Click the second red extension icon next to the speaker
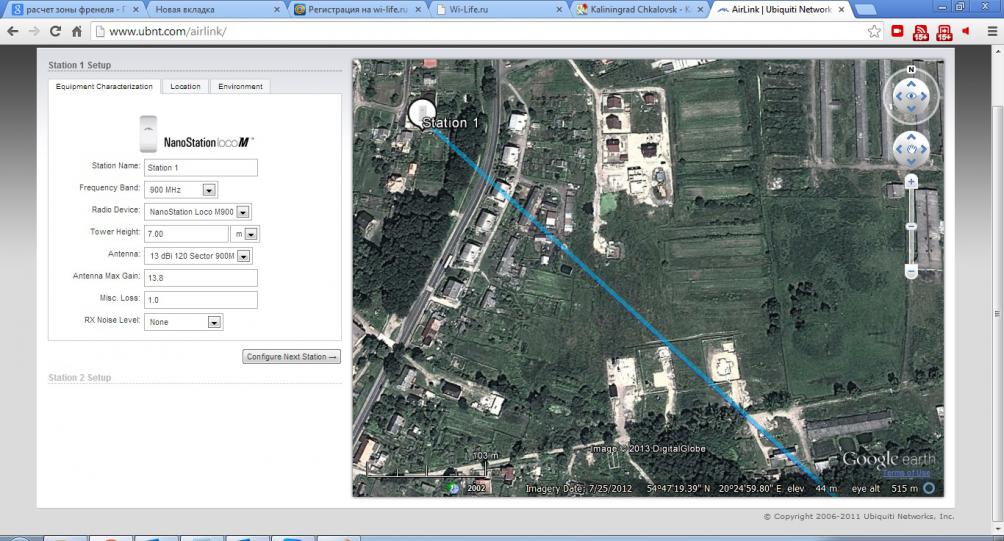The image size is (1004, 541). point(944,32)
